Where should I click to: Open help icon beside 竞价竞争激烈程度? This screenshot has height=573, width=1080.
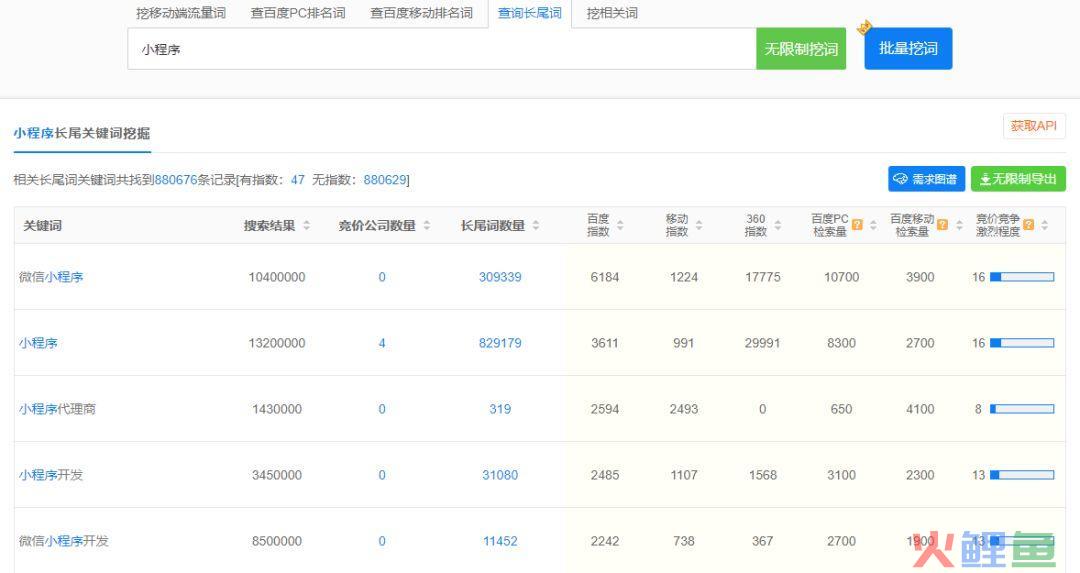[1029, 225]
